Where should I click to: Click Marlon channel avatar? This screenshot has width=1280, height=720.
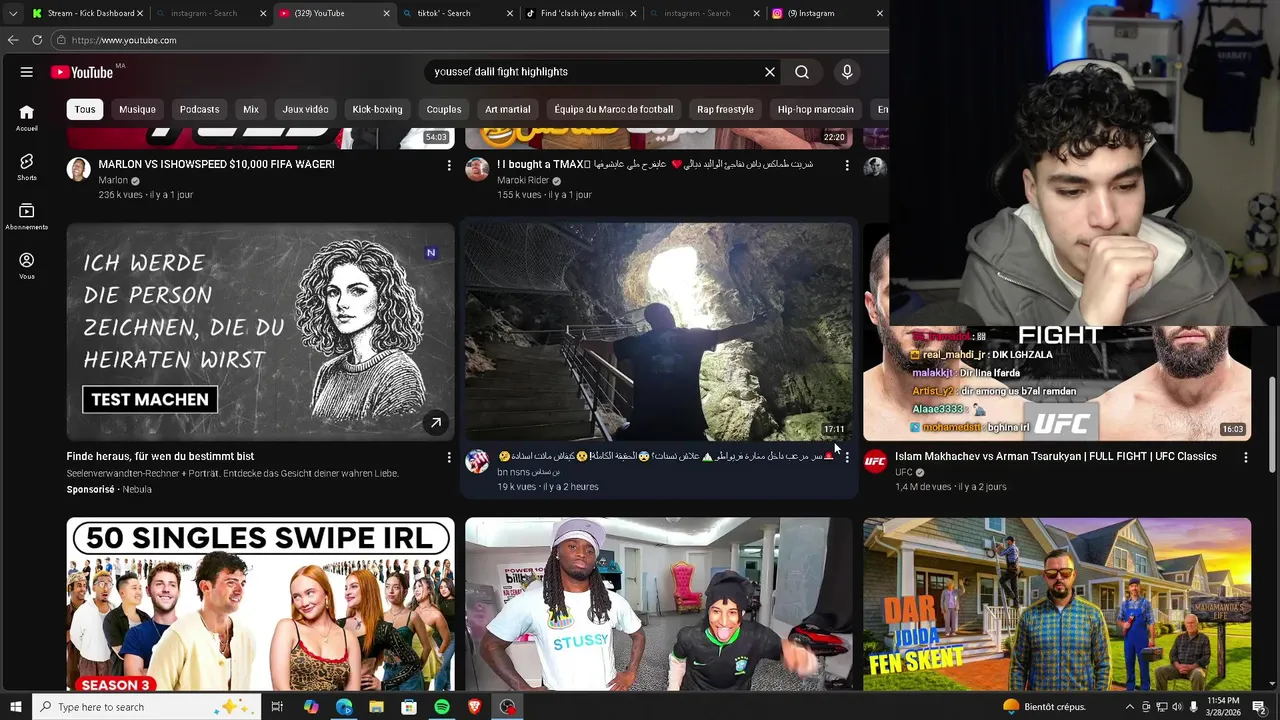pos(78,168)
